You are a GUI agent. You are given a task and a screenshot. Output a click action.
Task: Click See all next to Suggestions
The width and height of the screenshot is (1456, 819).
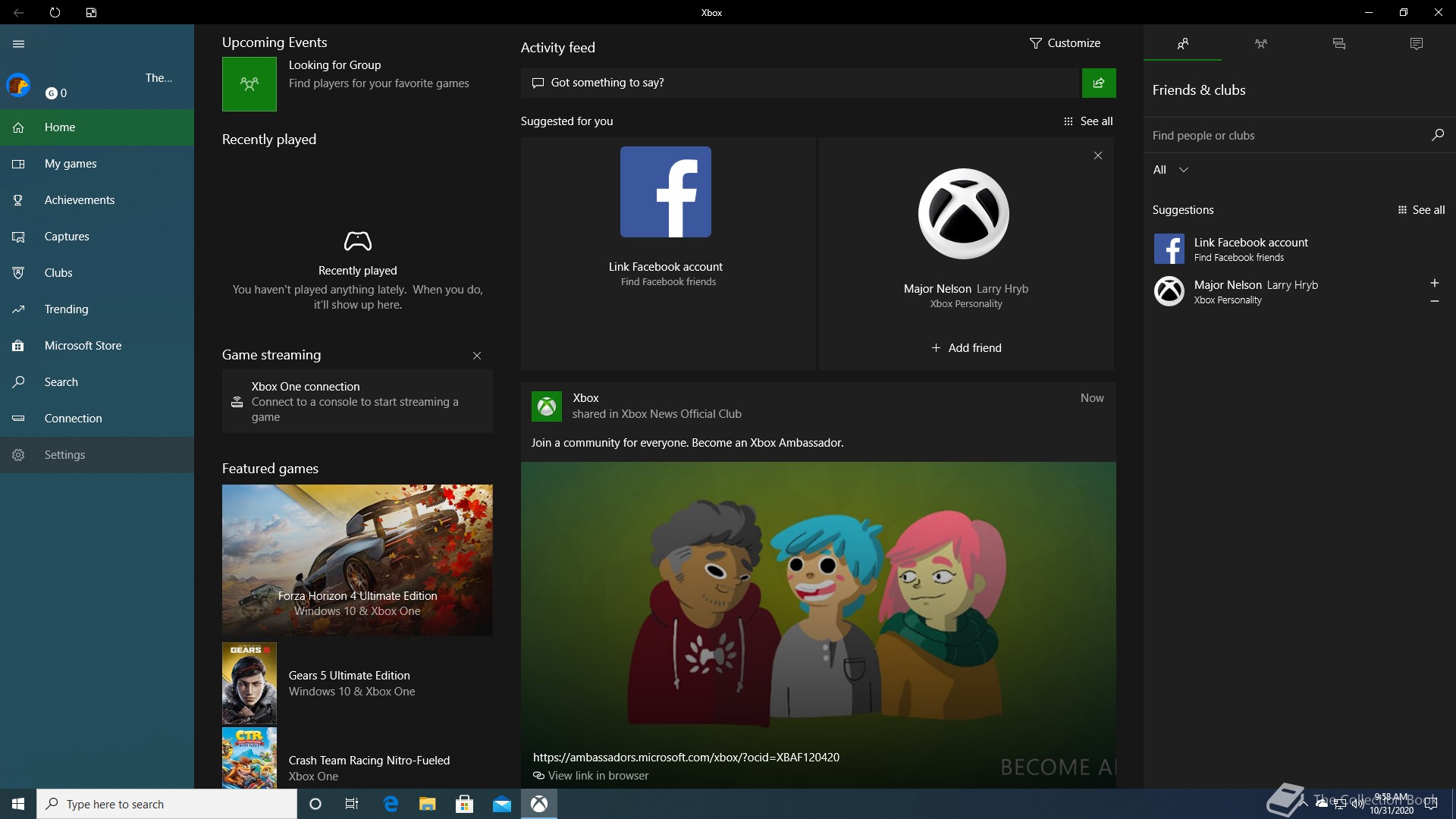point(1421,210)
